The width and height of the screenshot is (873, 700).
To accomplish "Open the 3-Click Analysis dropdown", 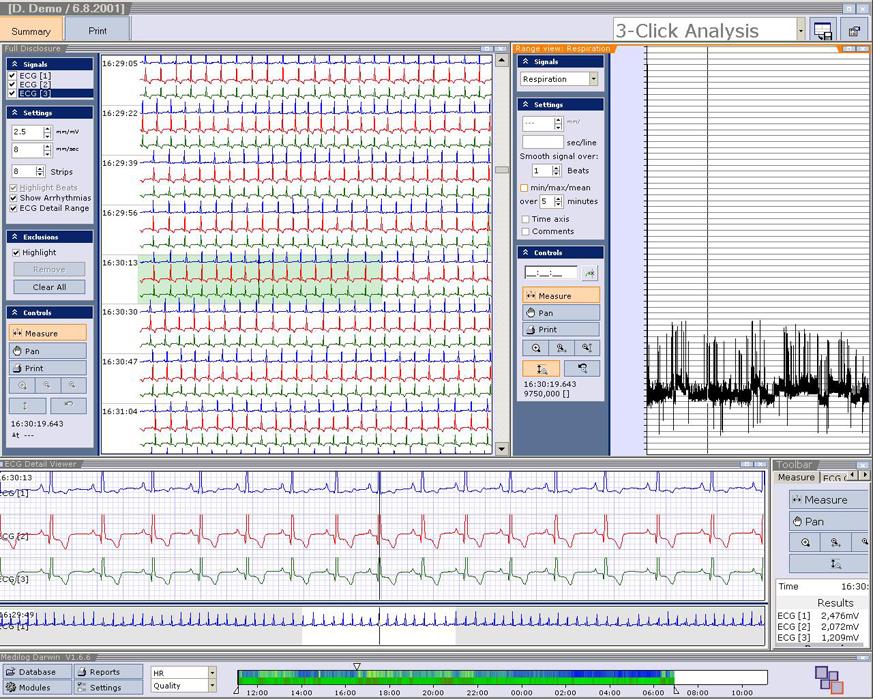I will 801,31.
